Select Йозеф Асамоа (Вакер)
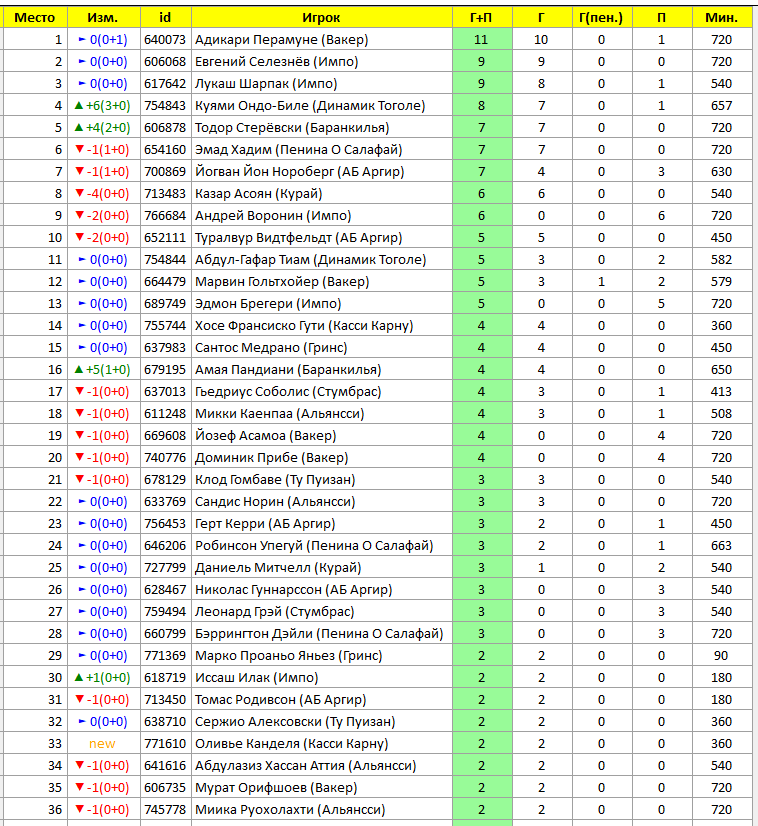 point(265,436)
